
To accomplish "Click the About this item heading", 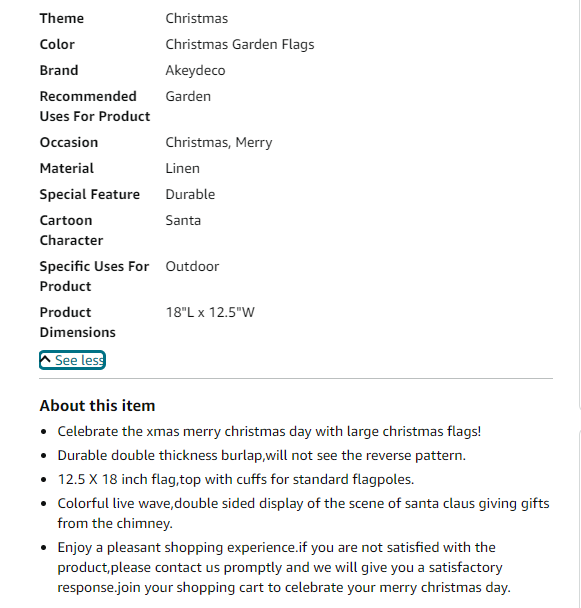I will tap(97, 406).
